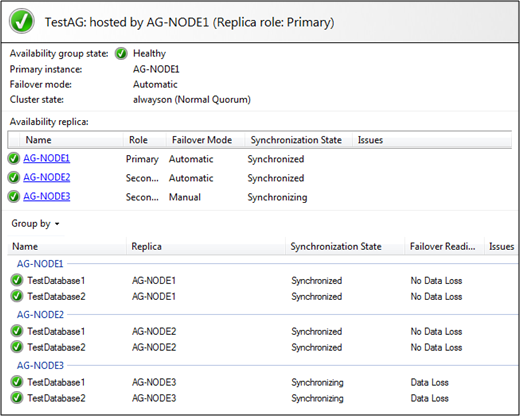Click the status icon for TestDatabase1 on AG-NODE3

click(17, 382)
